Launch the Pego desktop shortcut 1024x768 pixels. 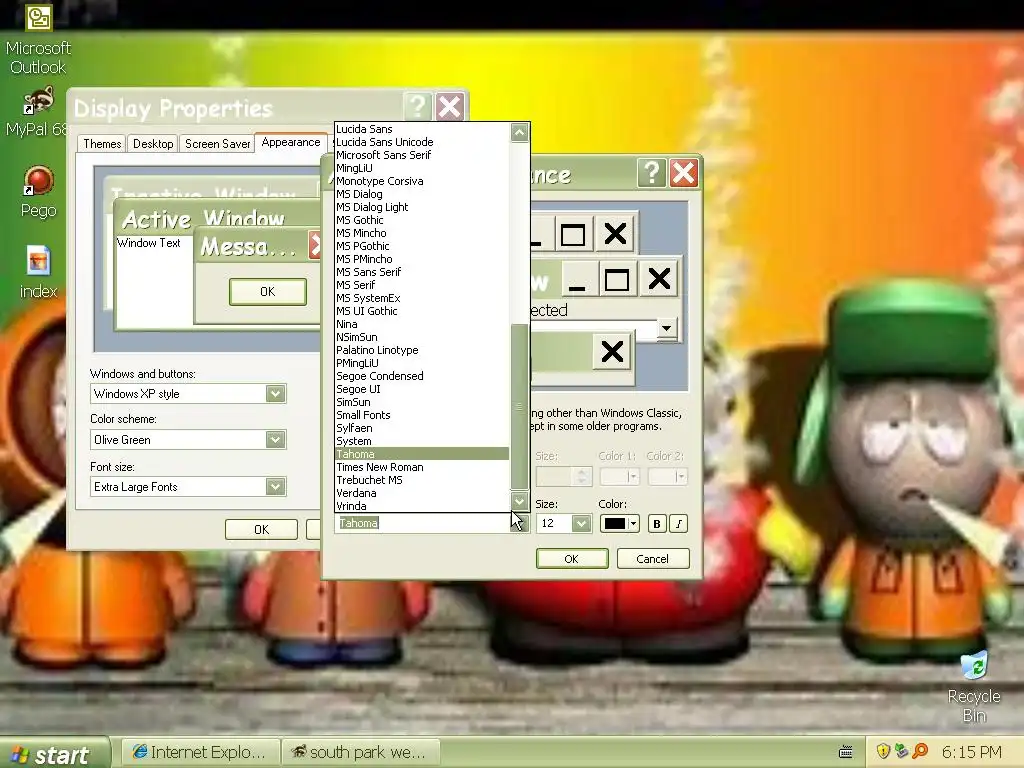tap(39, 192)
